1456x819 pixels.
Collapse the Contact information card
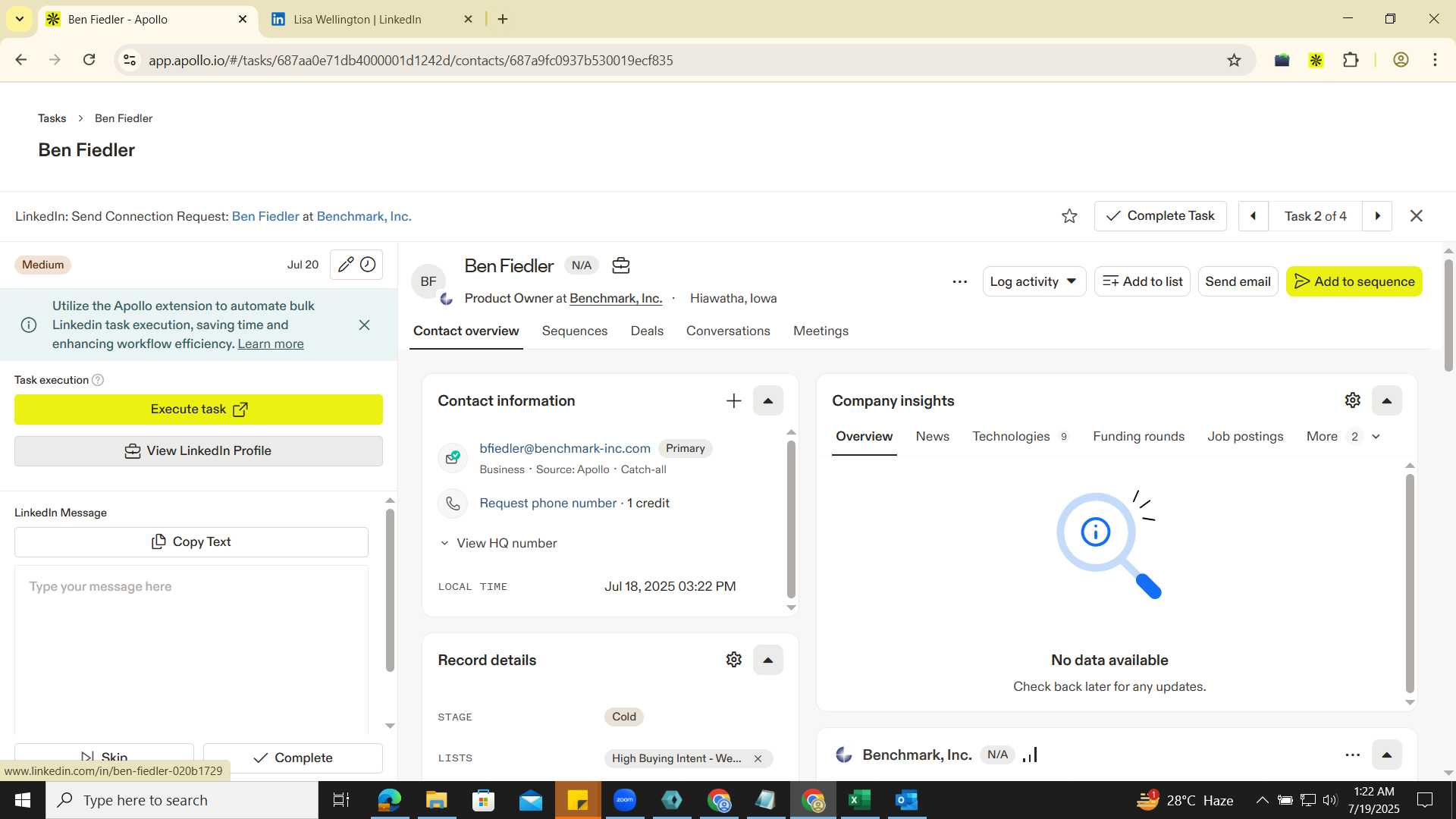point(767,400)
